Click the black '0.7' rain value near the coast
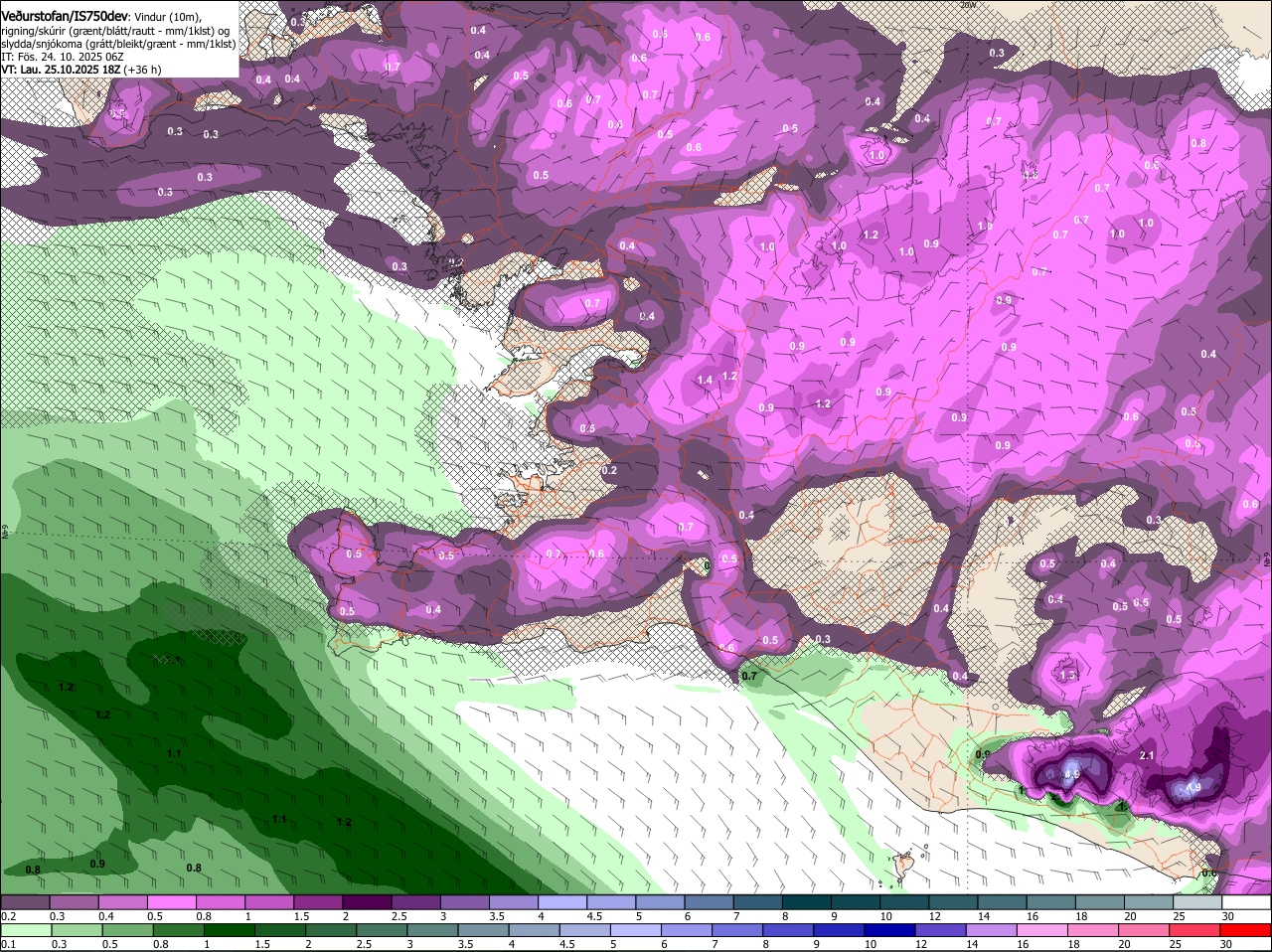The width and height of the screenshot is (1272, 952). point(749,676)
